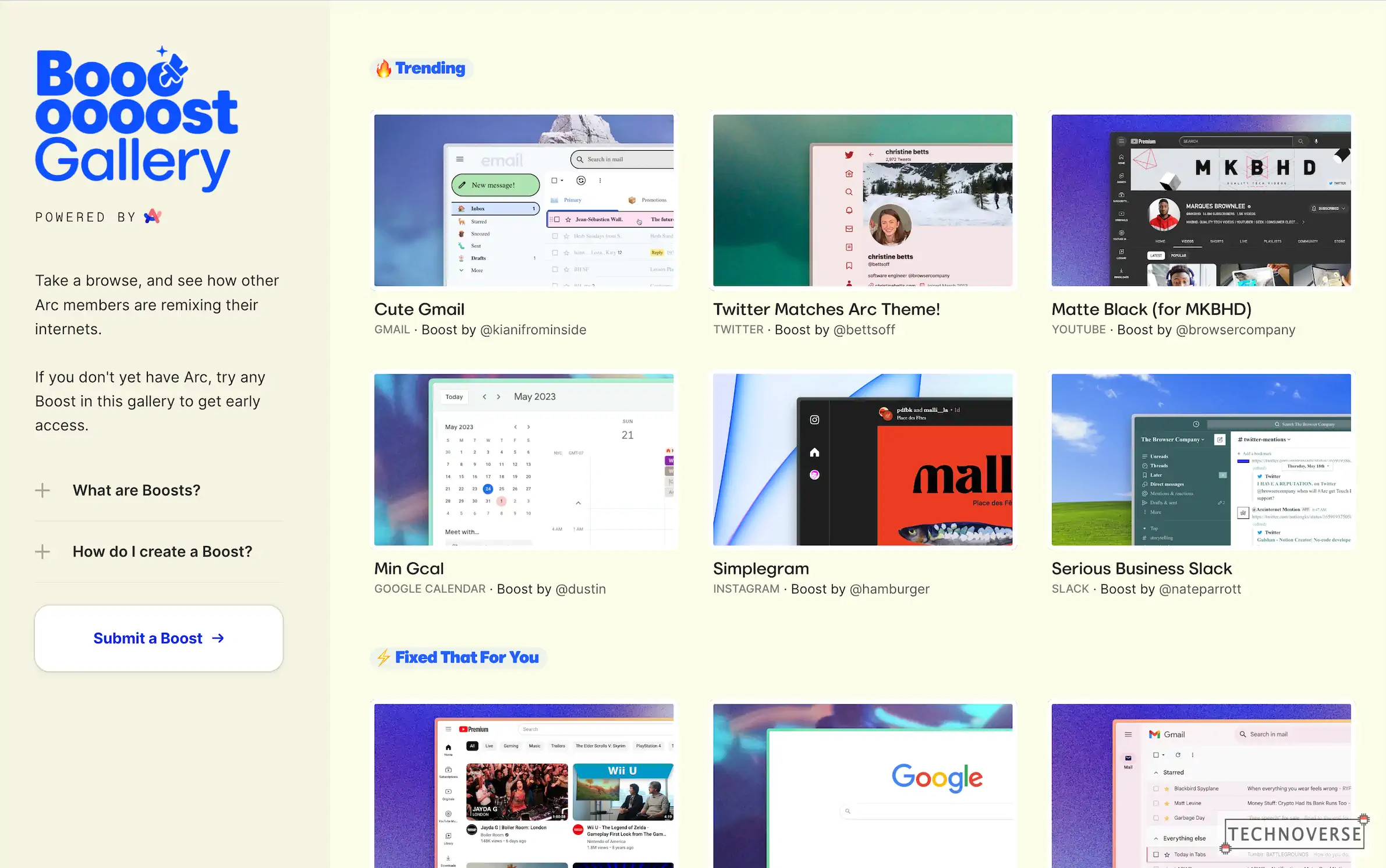Viewport: 1386px width, 868px height.
Task: Click the INSTAGRAM category label
Action: pos(746,589)
